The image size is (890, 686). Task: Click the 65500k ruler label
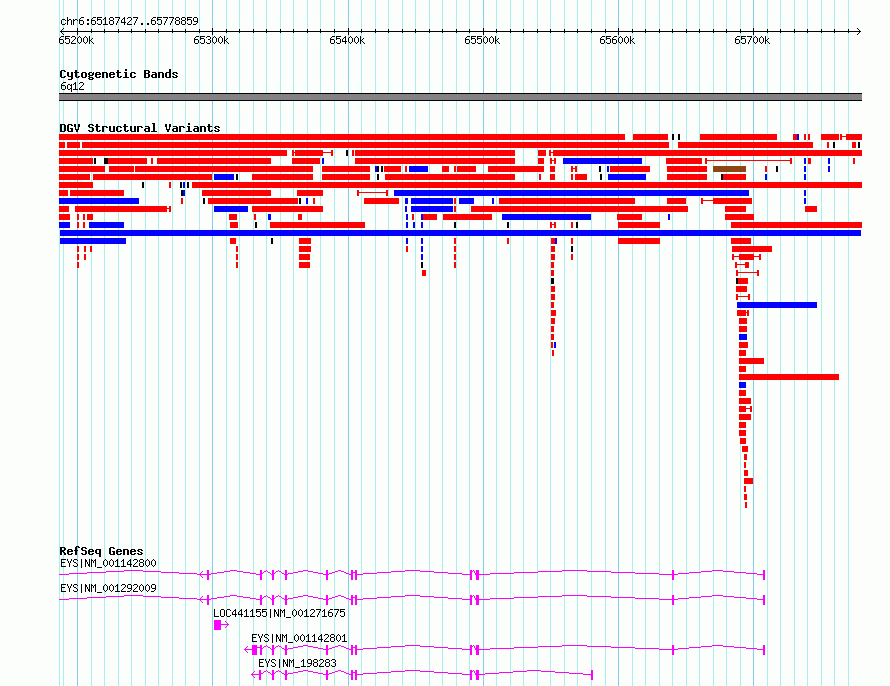click(482, 40)
